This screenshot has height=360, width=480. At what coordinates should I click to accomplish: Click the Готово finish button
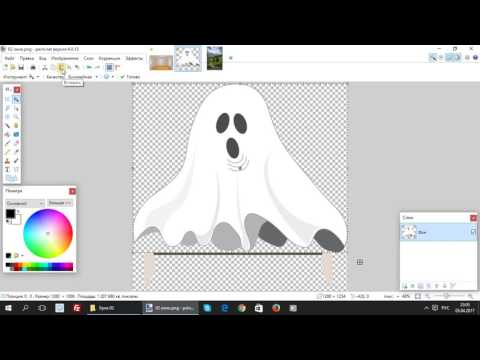(x=131, y=77)
